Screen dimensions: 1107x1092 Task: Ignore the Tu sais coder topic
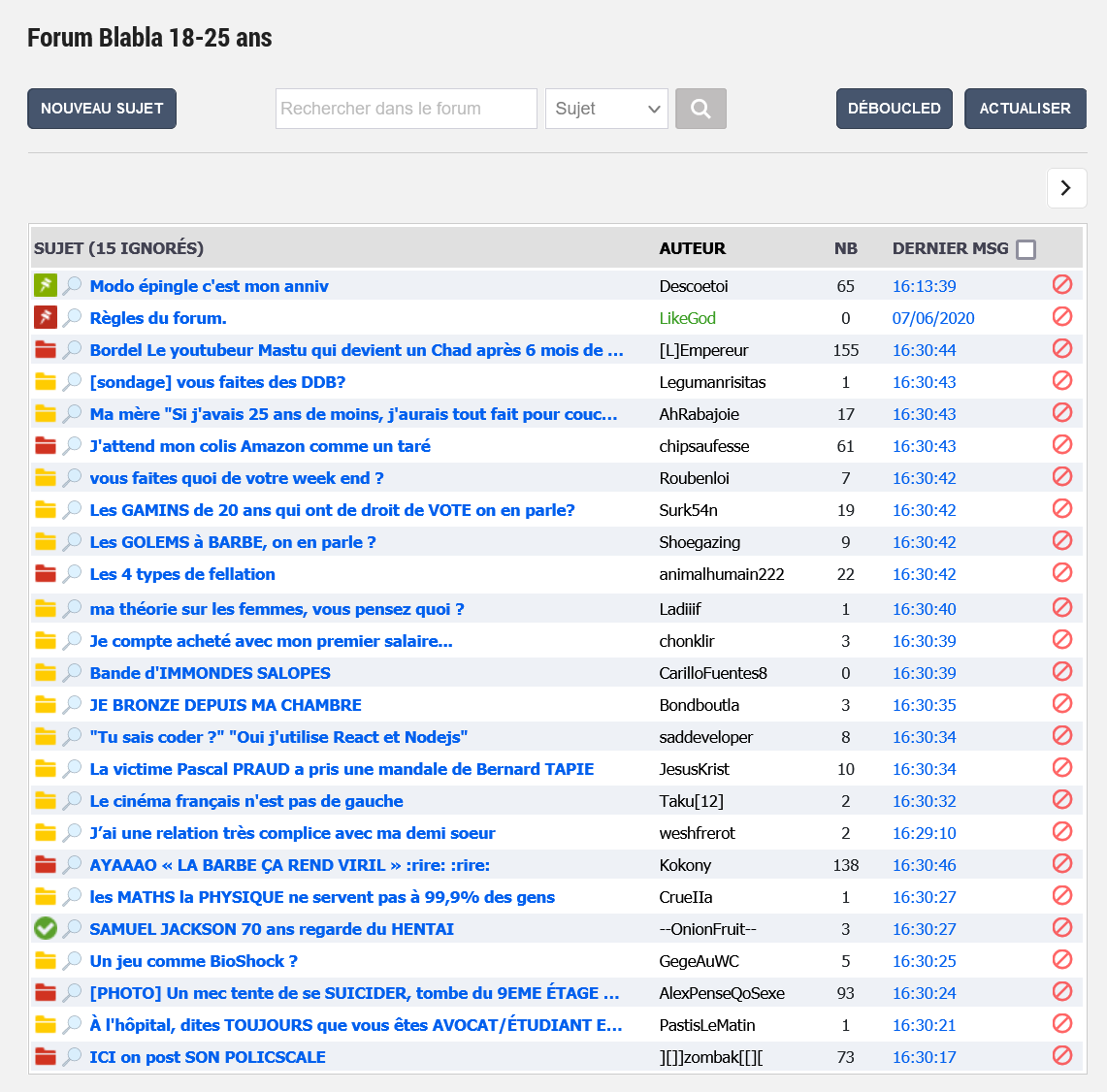tap(1061, 736)
